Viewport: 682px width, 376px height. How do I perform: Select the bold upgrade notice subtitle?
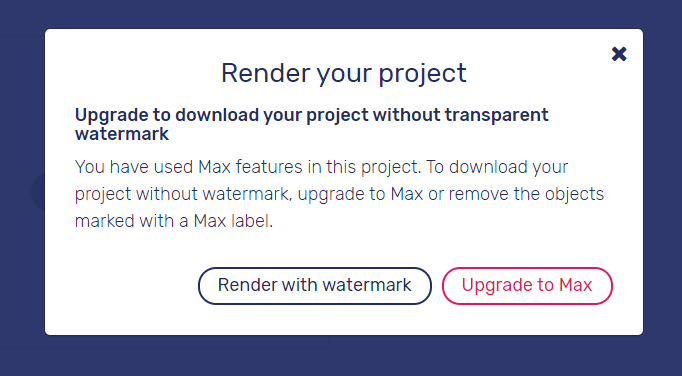[311, 124]
